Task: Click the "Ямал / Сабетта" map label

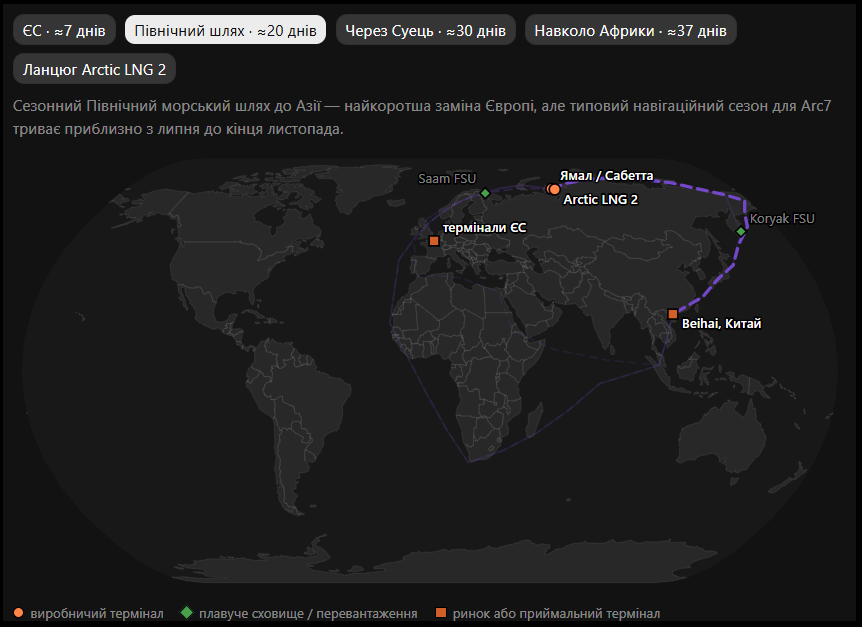Action: [606, 176]
